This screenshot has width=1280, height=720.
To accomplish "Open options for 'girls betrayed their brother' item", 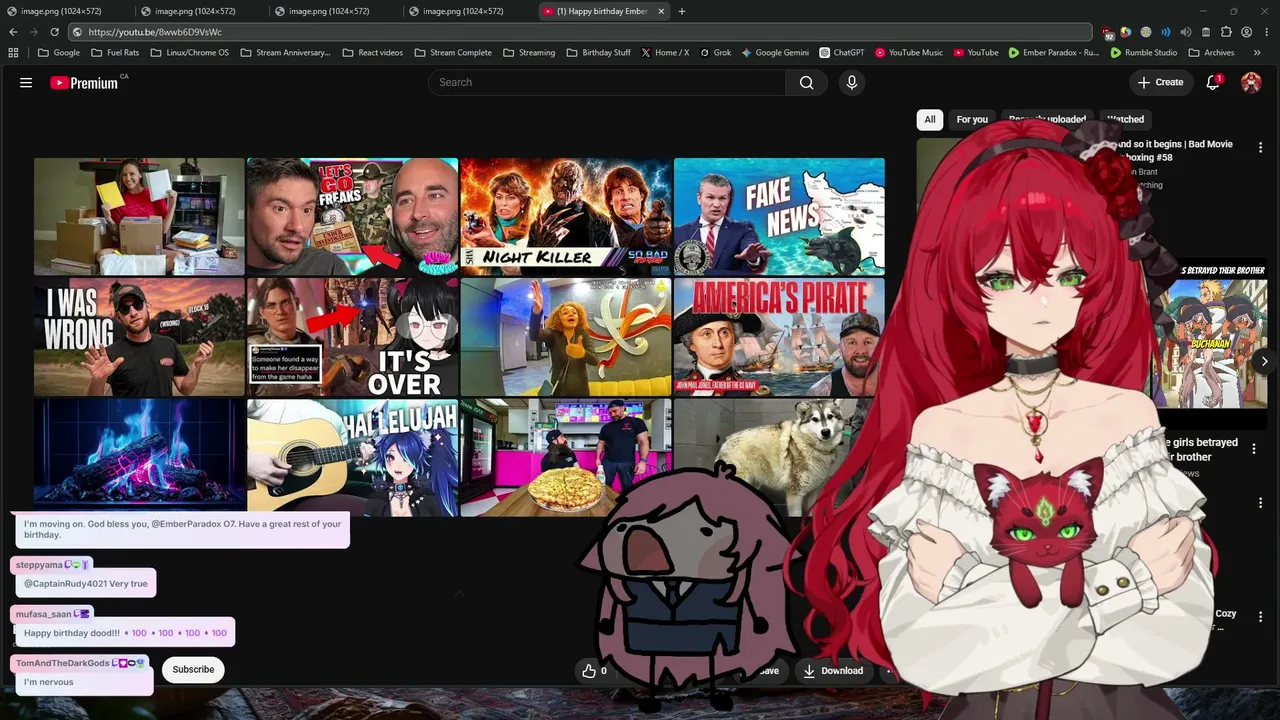I will (1253, 449).
